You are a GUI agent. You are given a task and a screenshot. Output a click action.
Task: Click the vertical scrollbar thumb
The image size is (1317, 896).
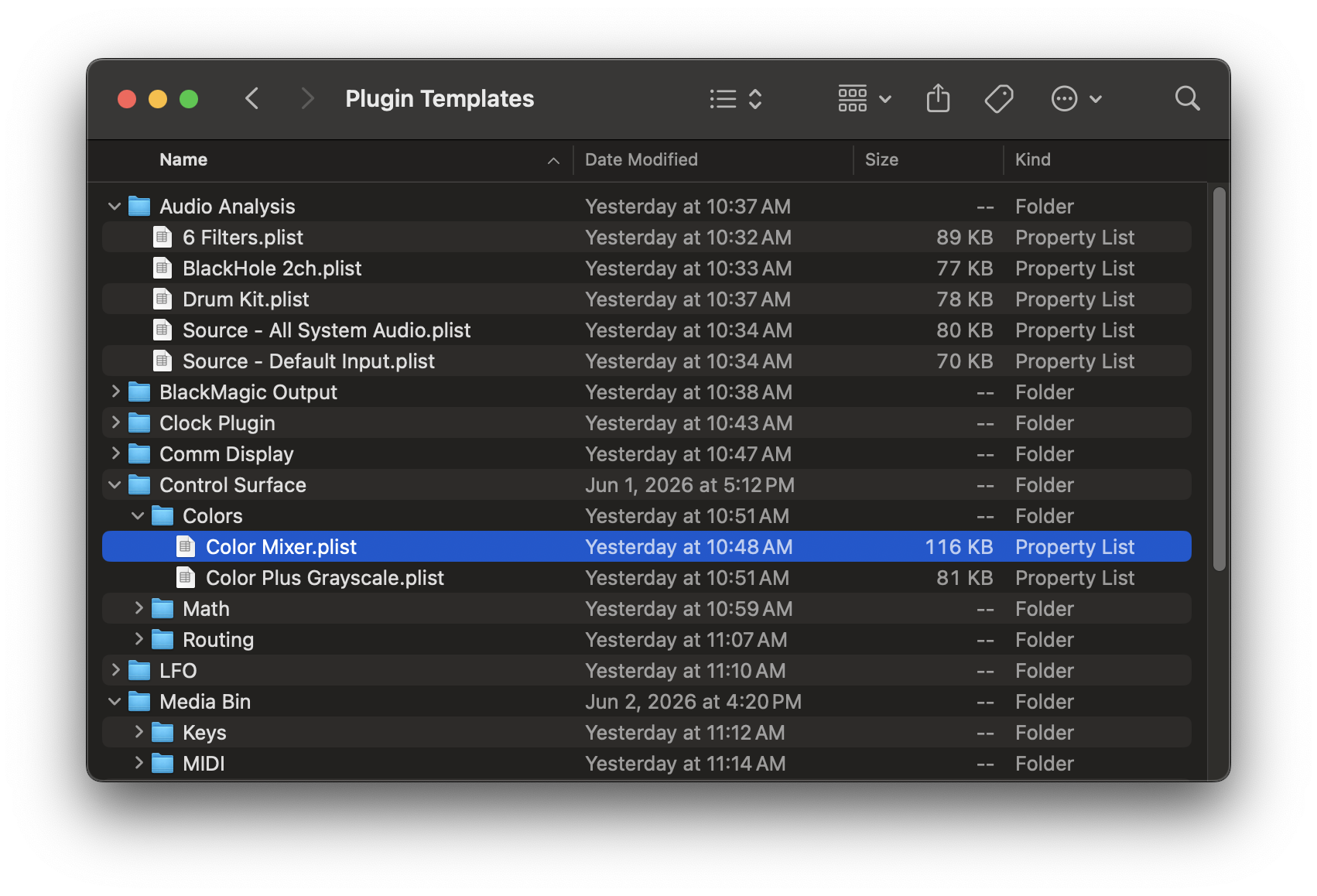1219,379
